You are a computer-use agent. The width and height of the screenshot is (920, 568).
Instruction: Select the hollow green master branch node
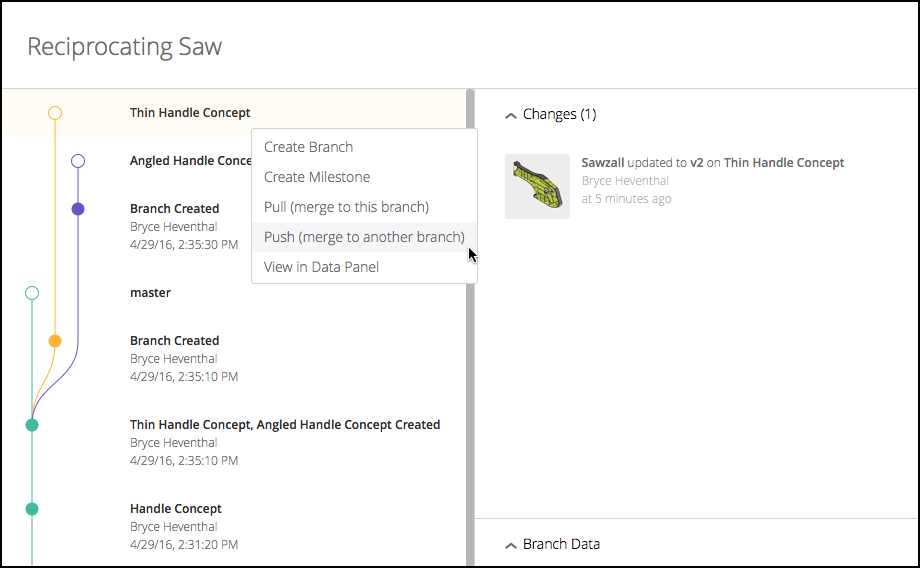point(32,293)
